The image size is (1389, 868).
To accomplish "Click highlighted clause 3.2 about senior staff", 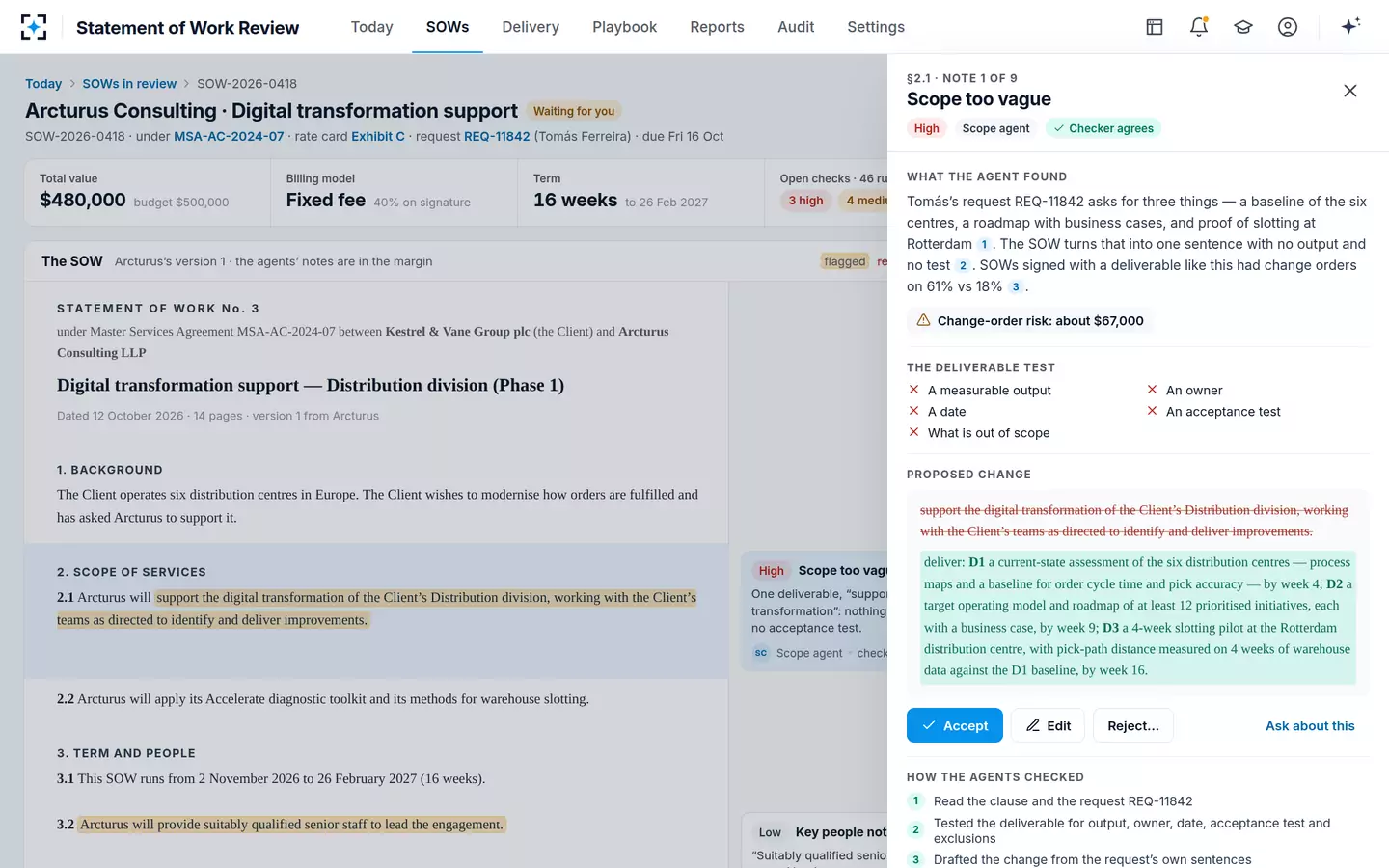I will pos(291,825).
